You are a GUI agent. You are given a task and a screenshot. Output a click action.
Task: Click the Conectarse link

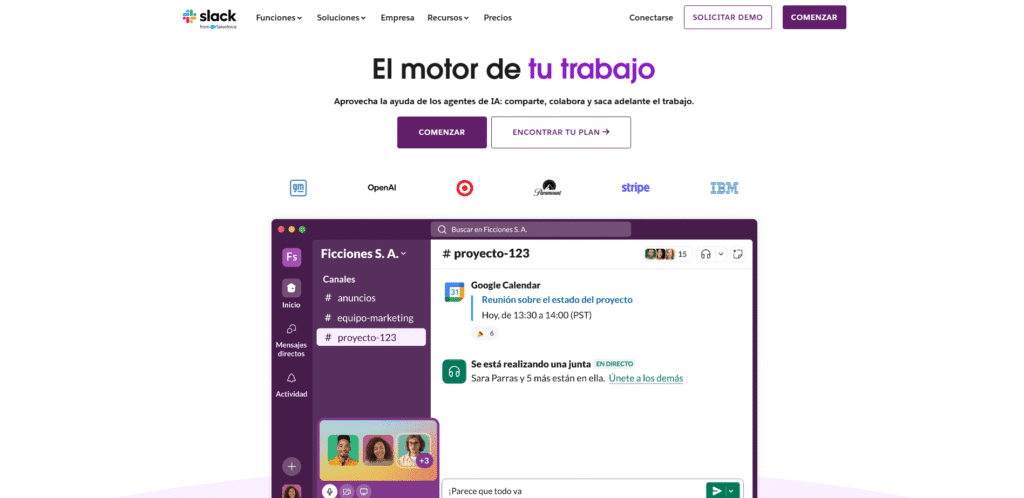650,18
